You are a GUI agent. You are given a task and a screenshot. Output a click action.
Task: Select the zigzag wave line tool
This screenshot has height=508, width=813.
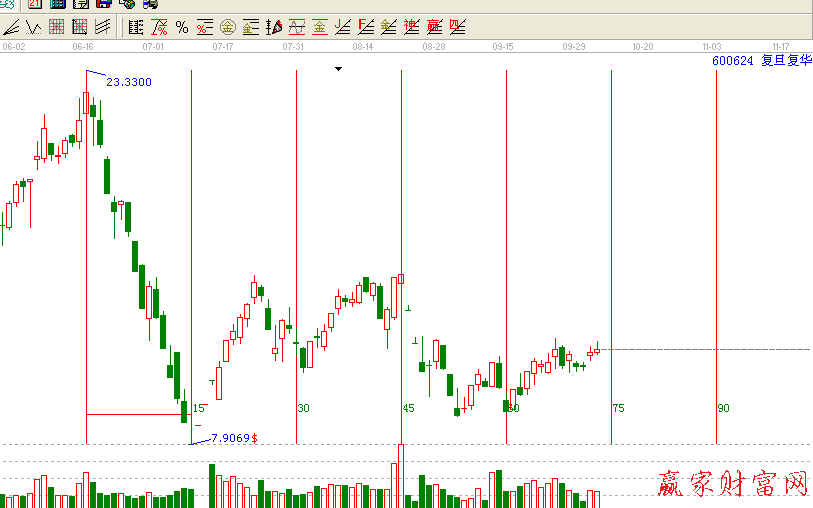pyautogui.click(x=33, y=27)
